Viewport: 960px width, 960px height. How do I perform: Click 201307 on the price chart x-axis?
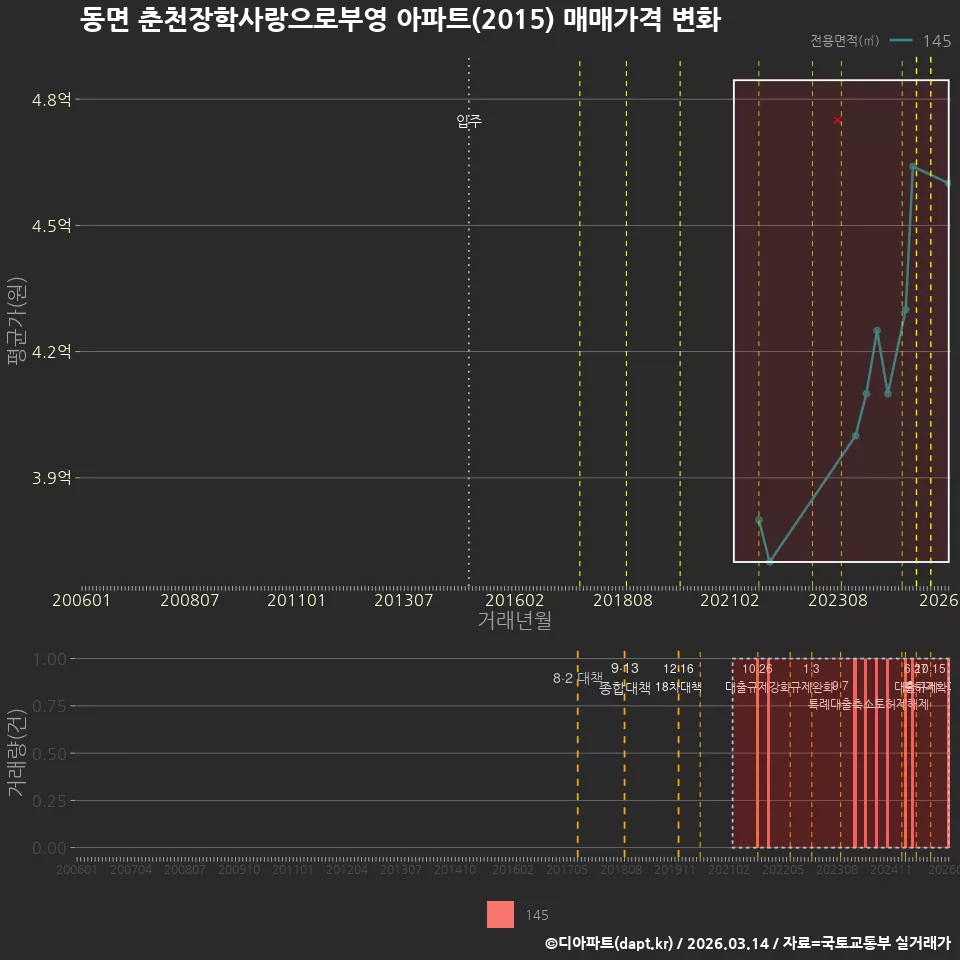click(403, 600)
